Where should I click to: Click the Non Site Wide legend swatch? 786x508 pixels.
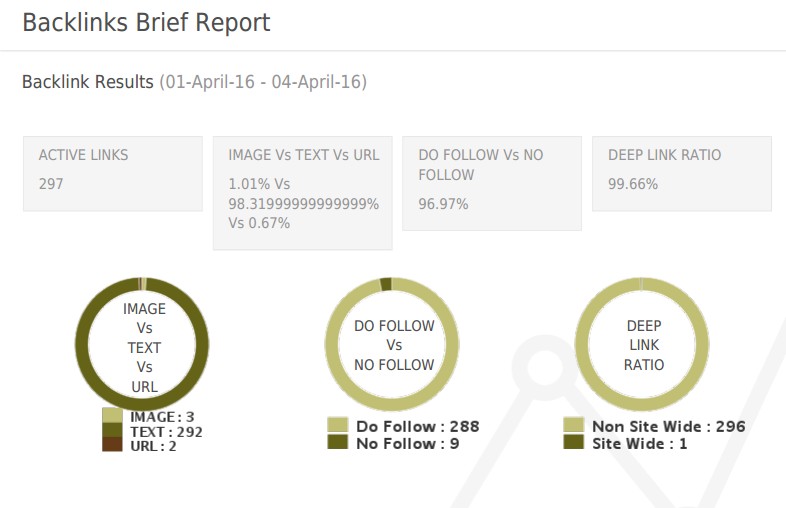[x=573, y=425]
